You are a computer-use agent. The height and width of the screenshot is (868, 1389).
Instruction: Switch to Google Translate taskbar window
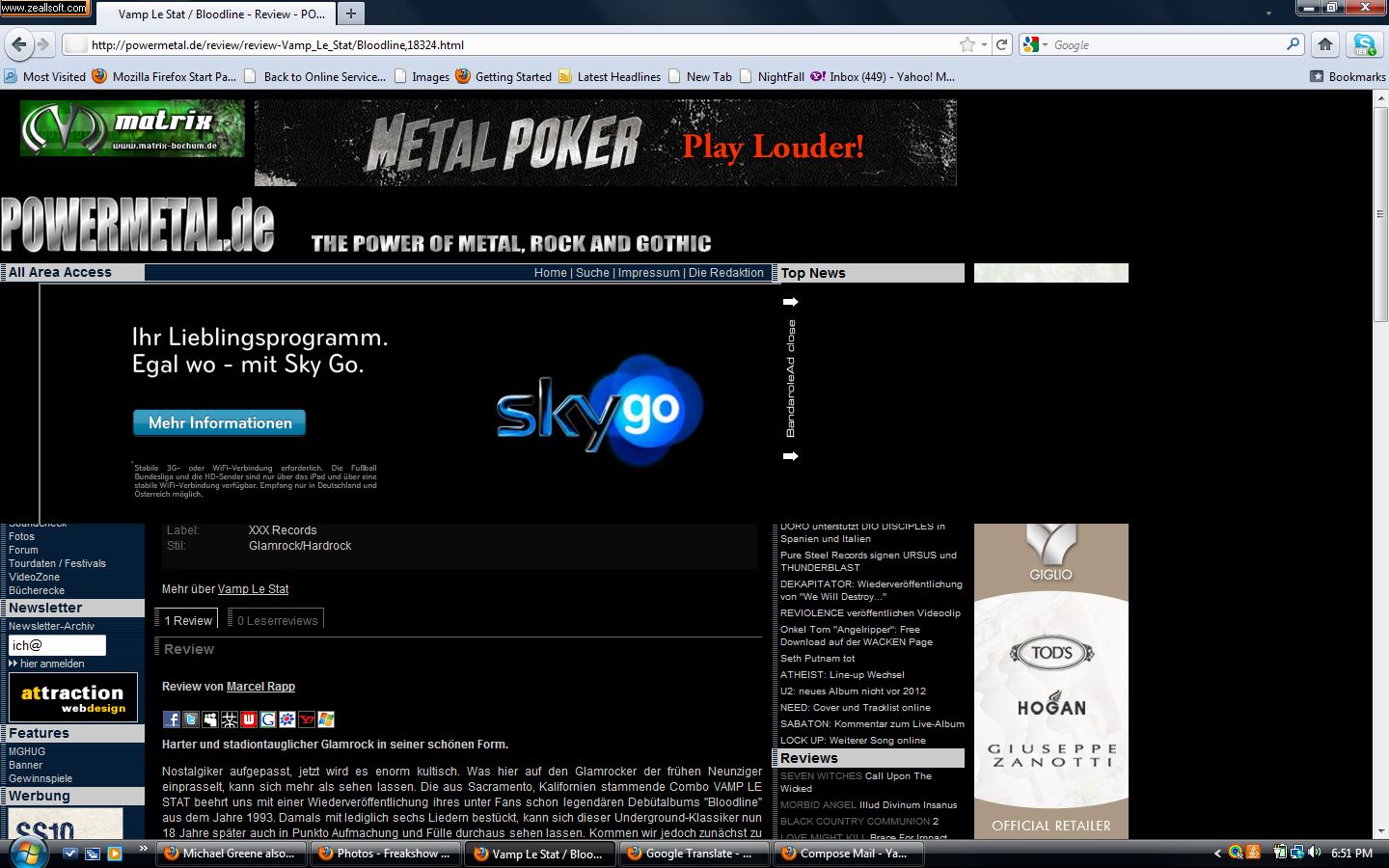click(x=694, y=854)
